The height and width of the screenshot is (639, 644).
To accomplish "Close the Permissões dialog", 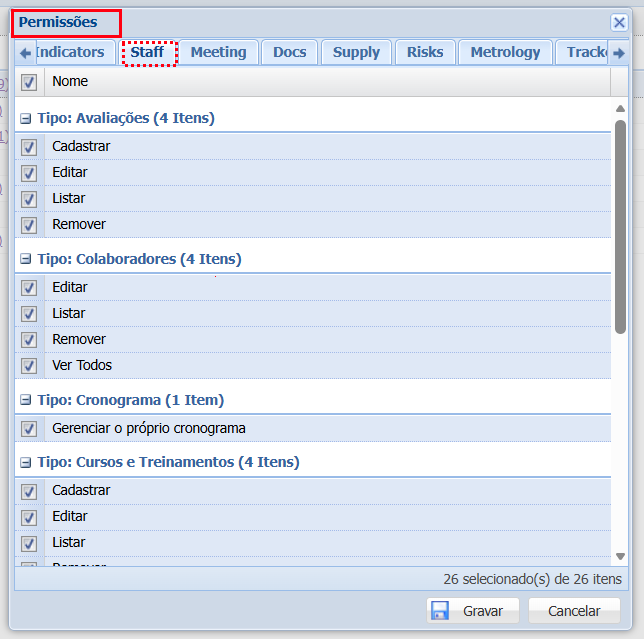I will coord(619,22).
